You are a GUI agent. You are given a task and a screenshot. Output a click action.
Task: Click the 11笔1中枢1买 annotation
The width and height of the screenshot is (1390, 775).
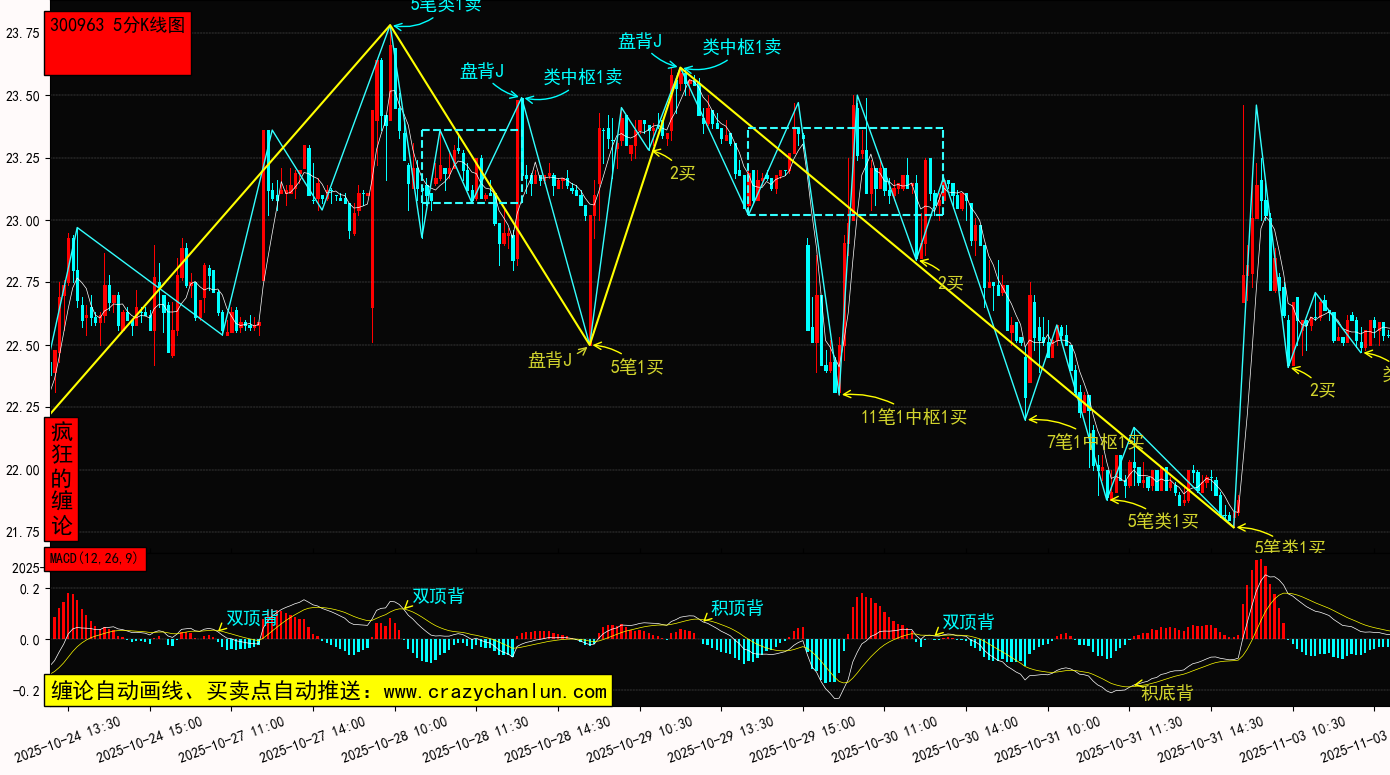click(x=914, y=416)
